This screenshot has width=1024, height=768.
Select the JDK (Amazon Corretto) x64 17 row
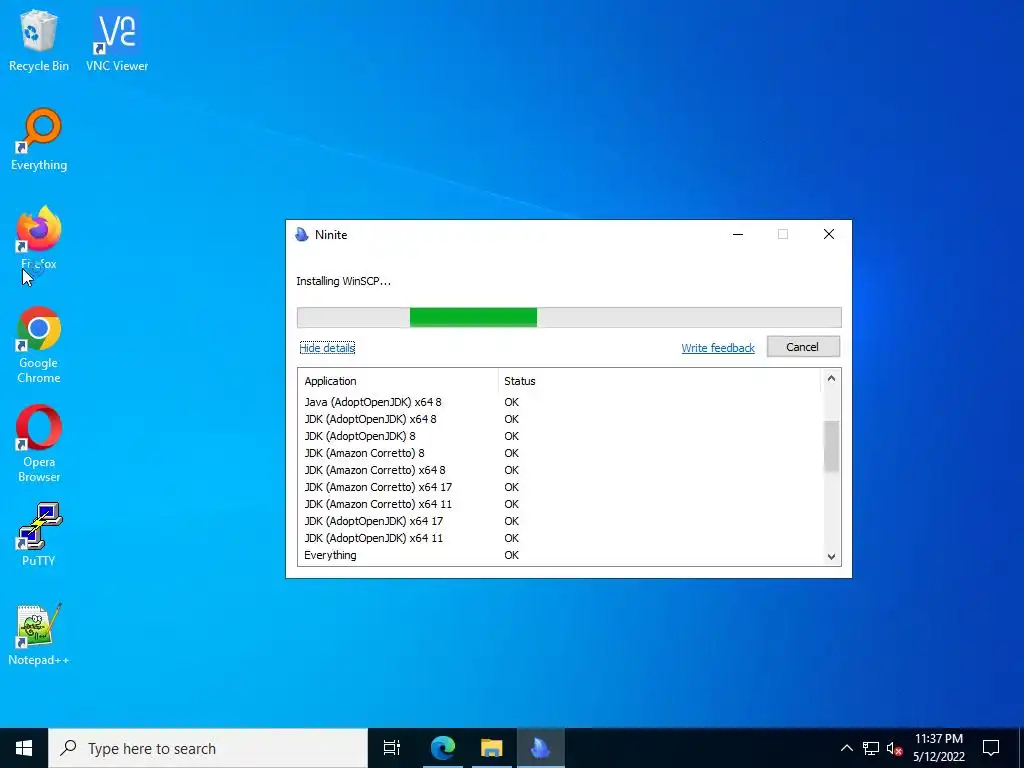click(x=560, y=487)
